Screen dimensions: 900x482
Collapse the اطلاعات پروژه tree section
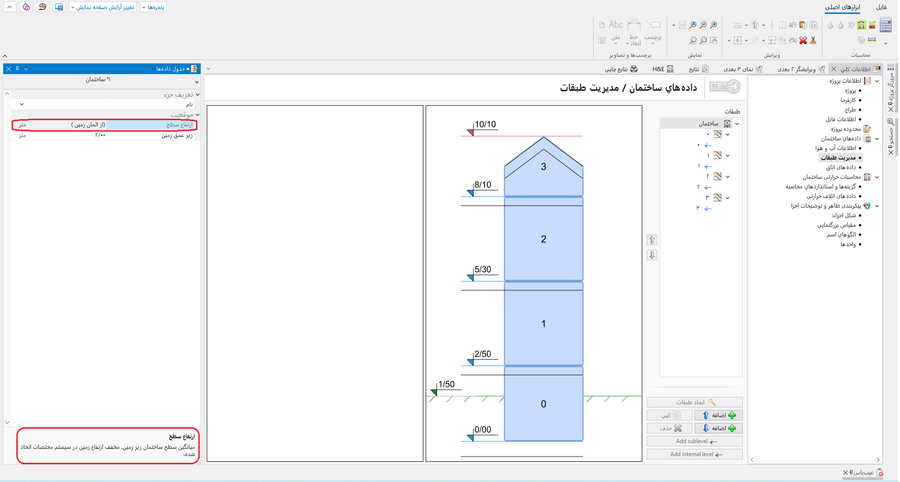[x=877, y=81]
